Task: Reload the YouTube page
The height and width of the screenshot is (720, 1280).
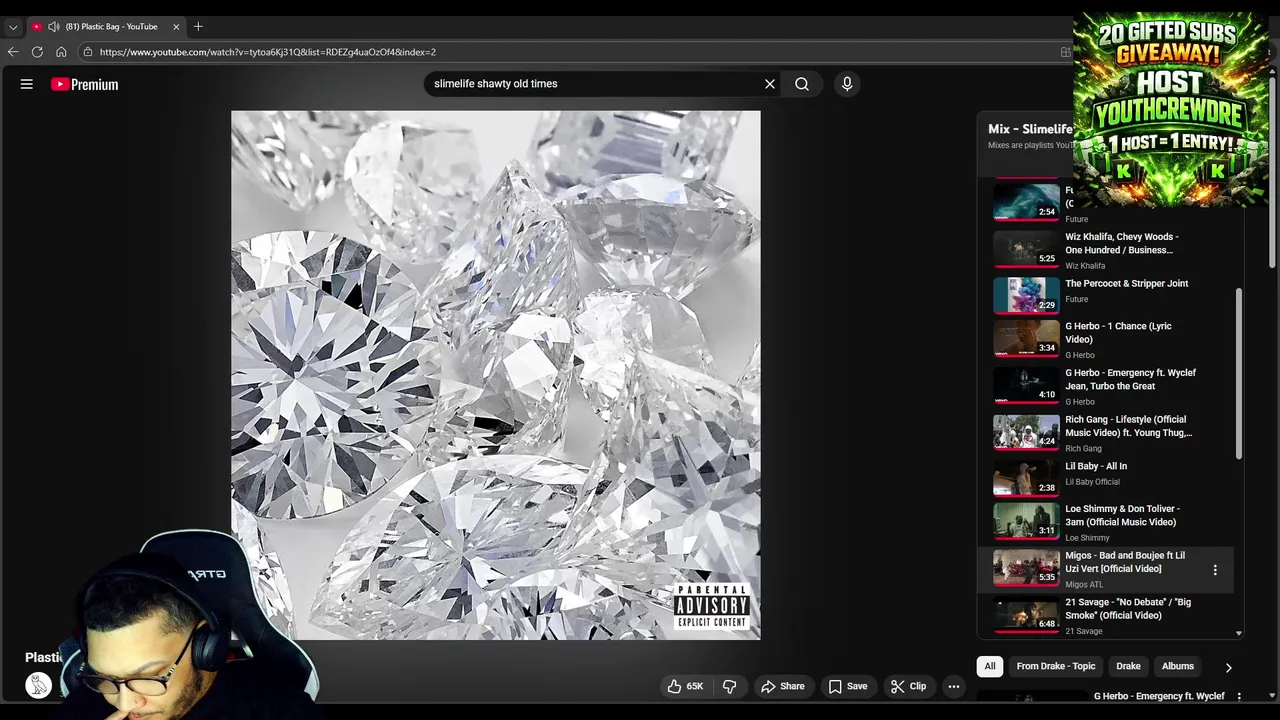Action: pos(37,52)
